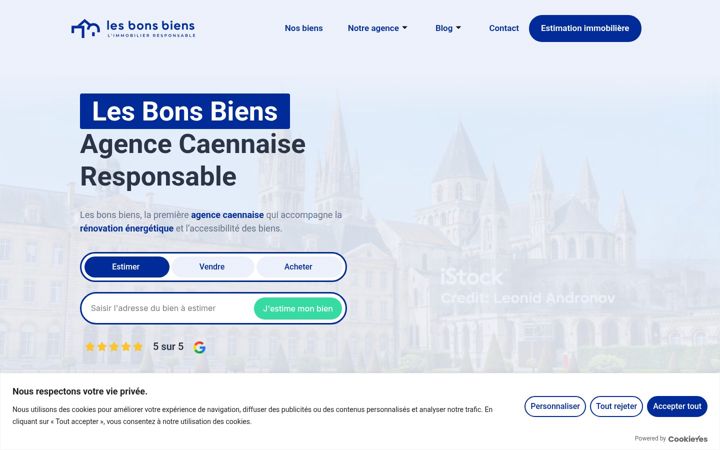Click the 5 sur 5 rating text

[x=168, y=347]
